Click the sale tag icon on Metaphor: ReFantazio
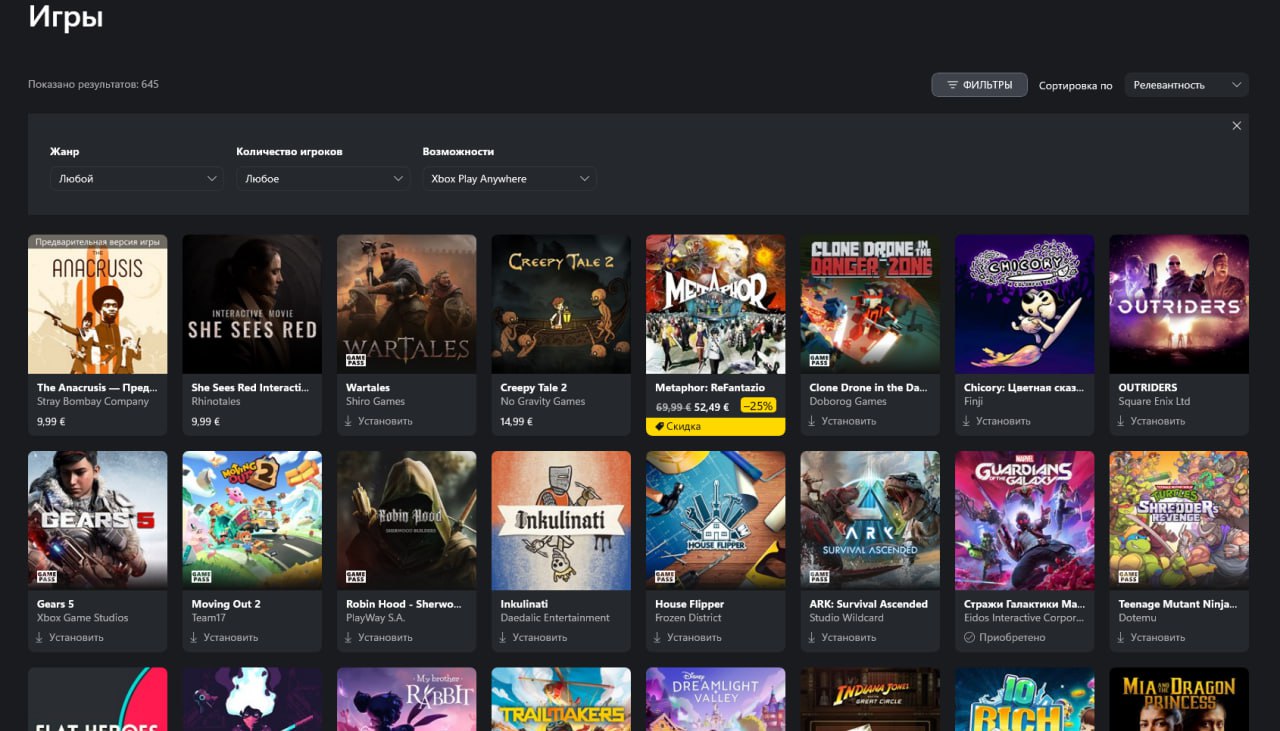Viewport: 1280px width, 731px height. (x=658, y=426)
